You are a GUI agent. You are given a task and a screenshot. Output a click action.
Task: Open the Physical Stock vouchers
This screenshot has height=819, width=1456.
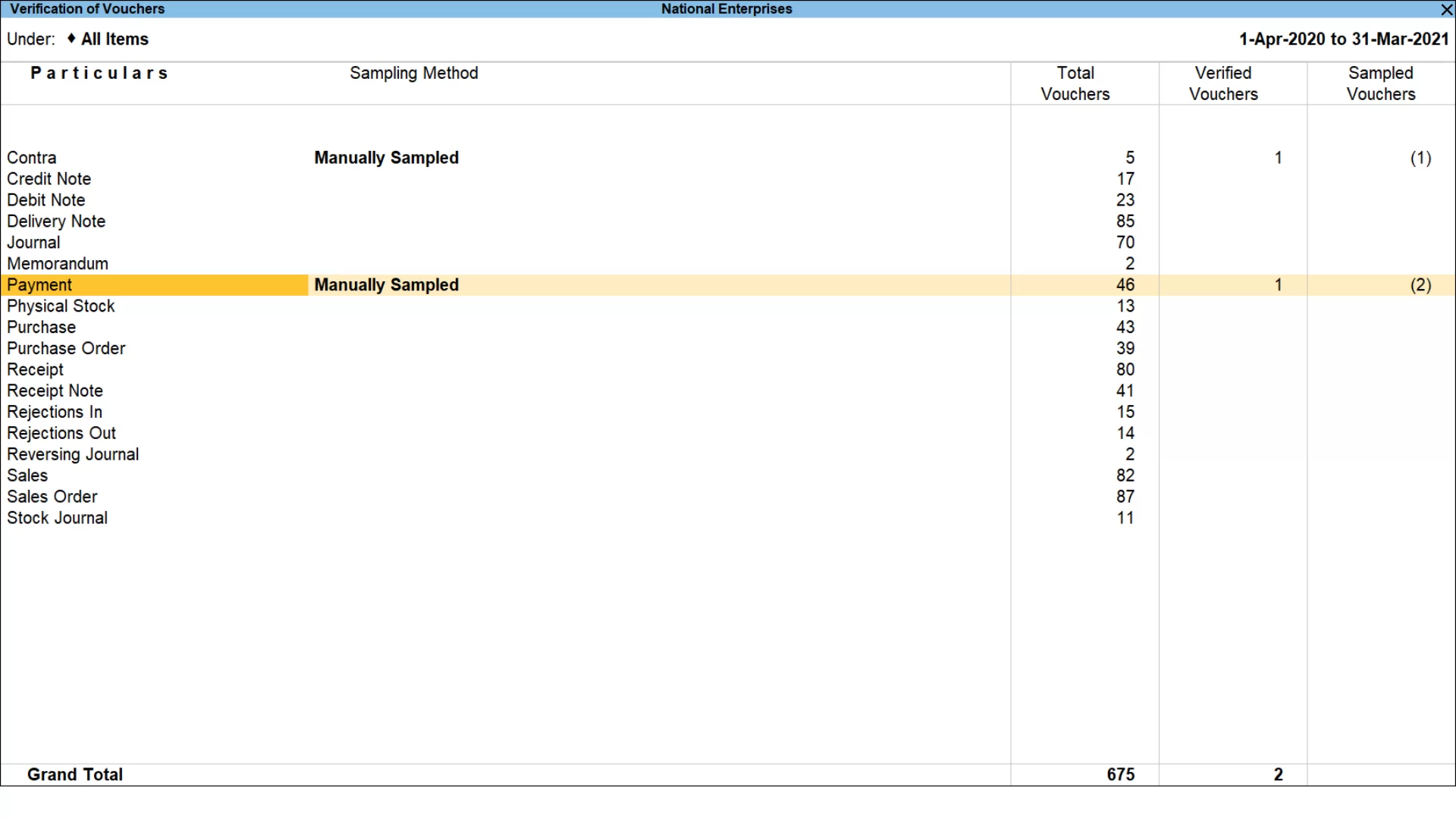click(x=728, y=306)
